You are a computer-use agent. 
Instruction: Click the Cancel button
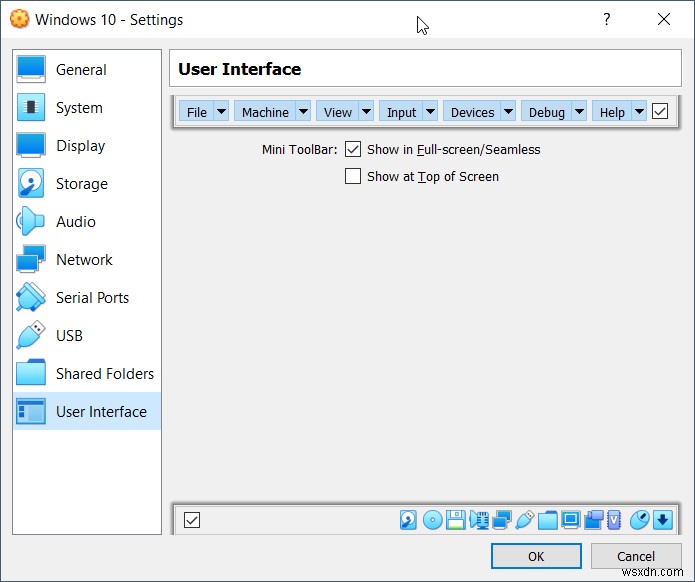[x=636, y=556]
